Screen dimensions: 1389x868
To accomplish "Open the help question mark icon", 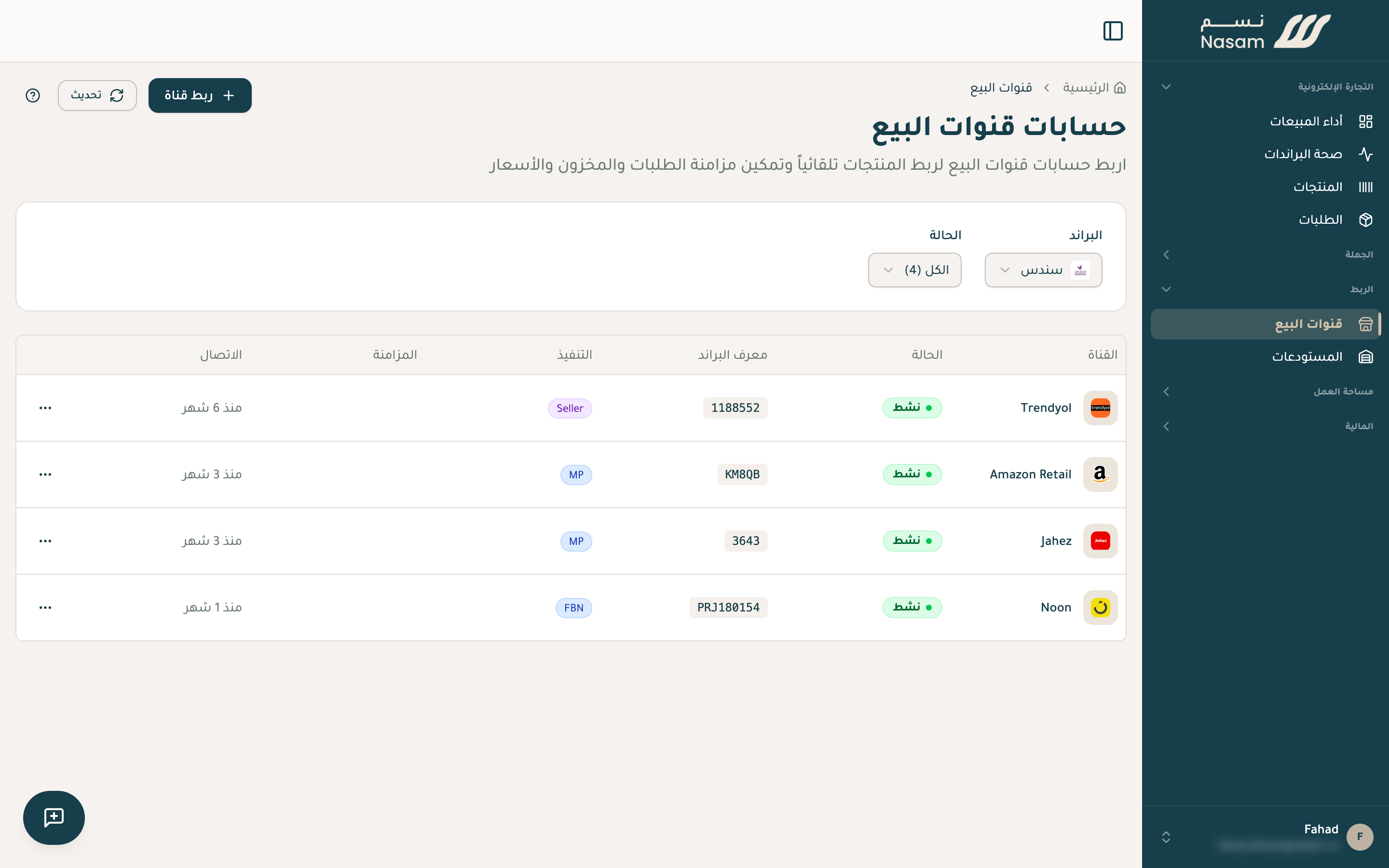I will (x=33, y=95).
